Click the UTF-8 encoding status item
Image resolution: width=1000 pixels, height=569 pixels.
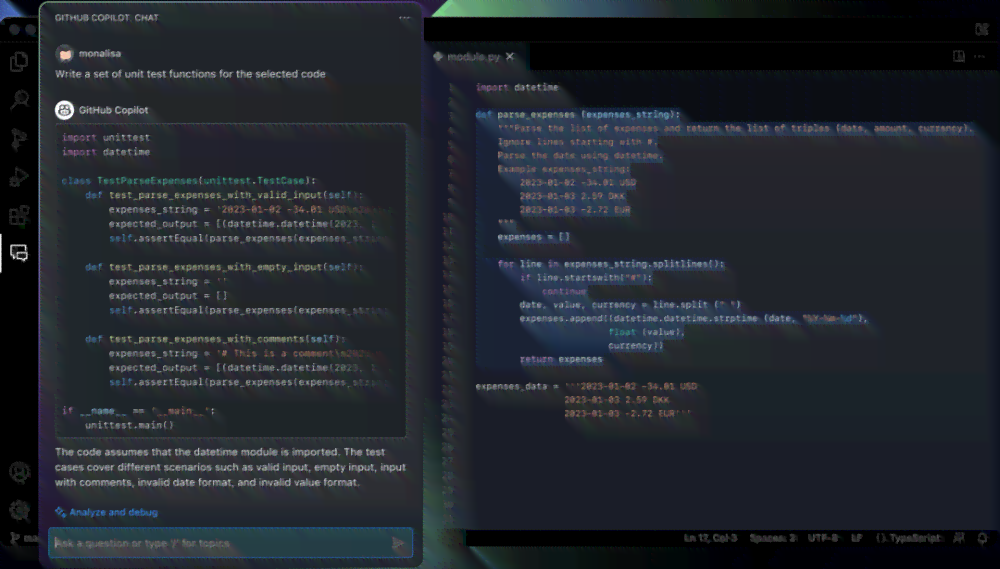(823, 538)
